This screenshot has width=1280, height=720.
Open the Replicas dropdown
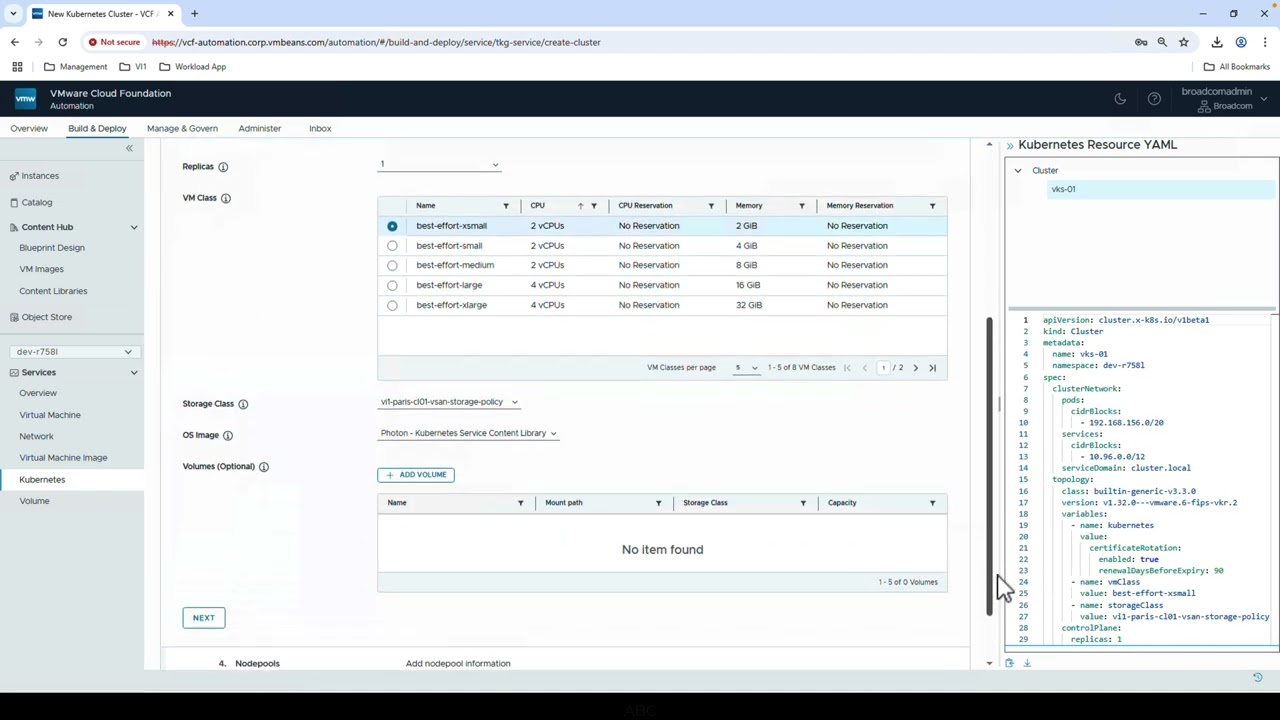tap(438, 165)
